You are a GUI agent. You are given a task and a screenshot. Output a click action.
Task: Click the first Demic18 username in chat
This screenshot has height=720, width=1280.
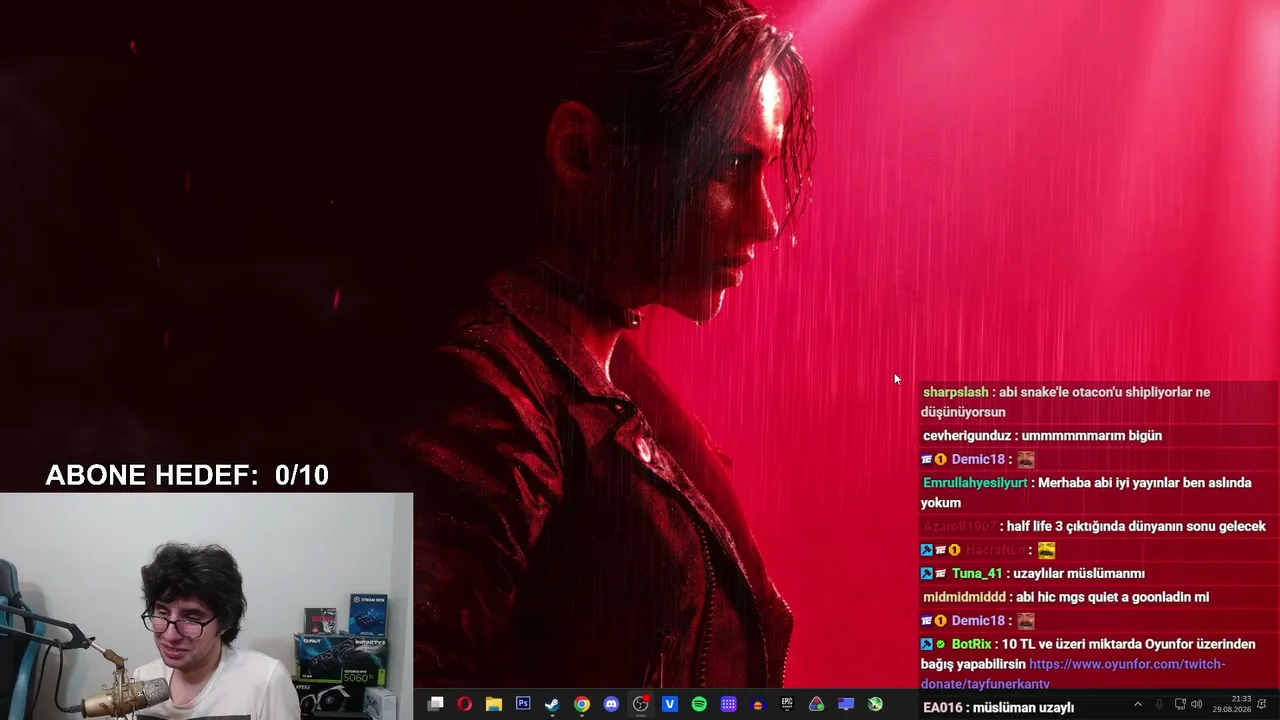point(978,459)
